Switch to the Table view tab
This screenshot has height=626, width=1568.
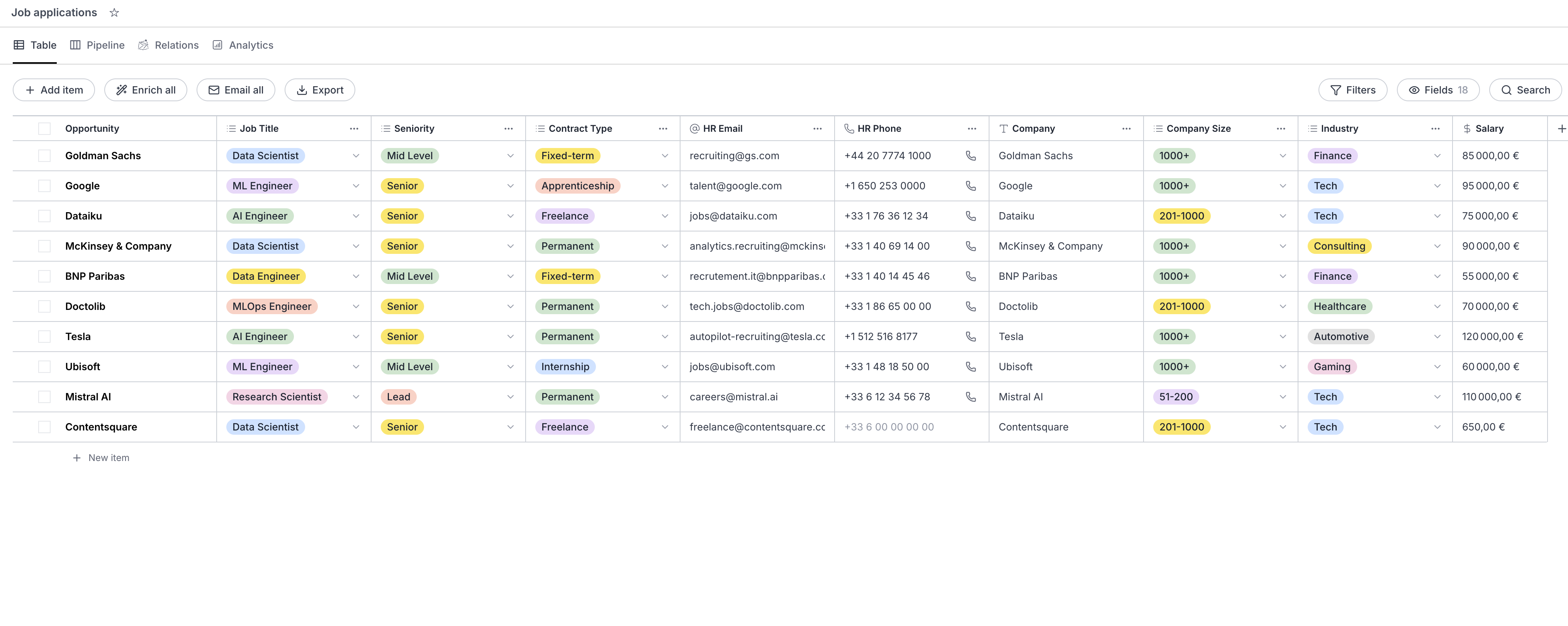35,45
